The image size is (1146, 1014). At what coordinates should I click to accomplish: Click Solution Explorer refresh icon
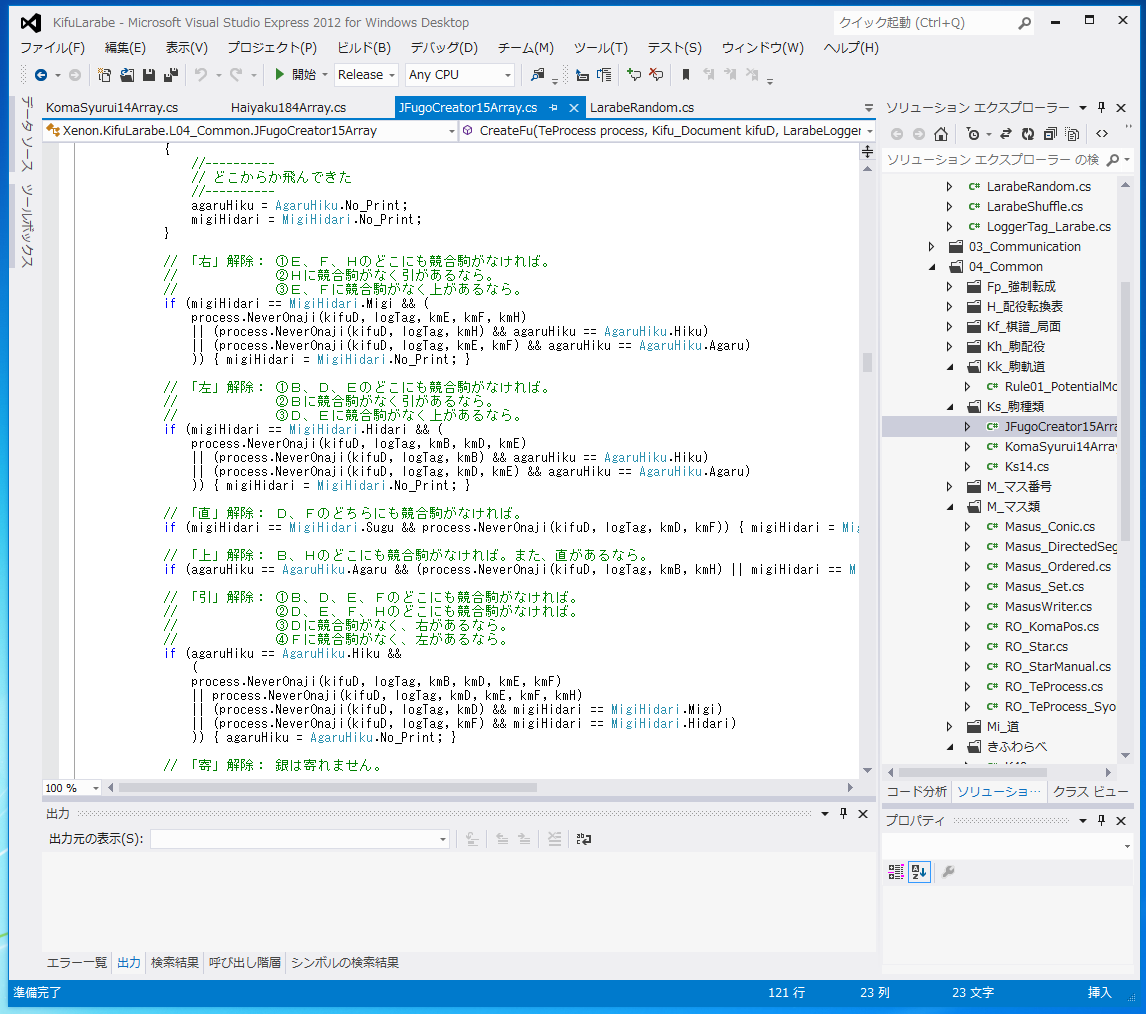[x=1027, y=134]
